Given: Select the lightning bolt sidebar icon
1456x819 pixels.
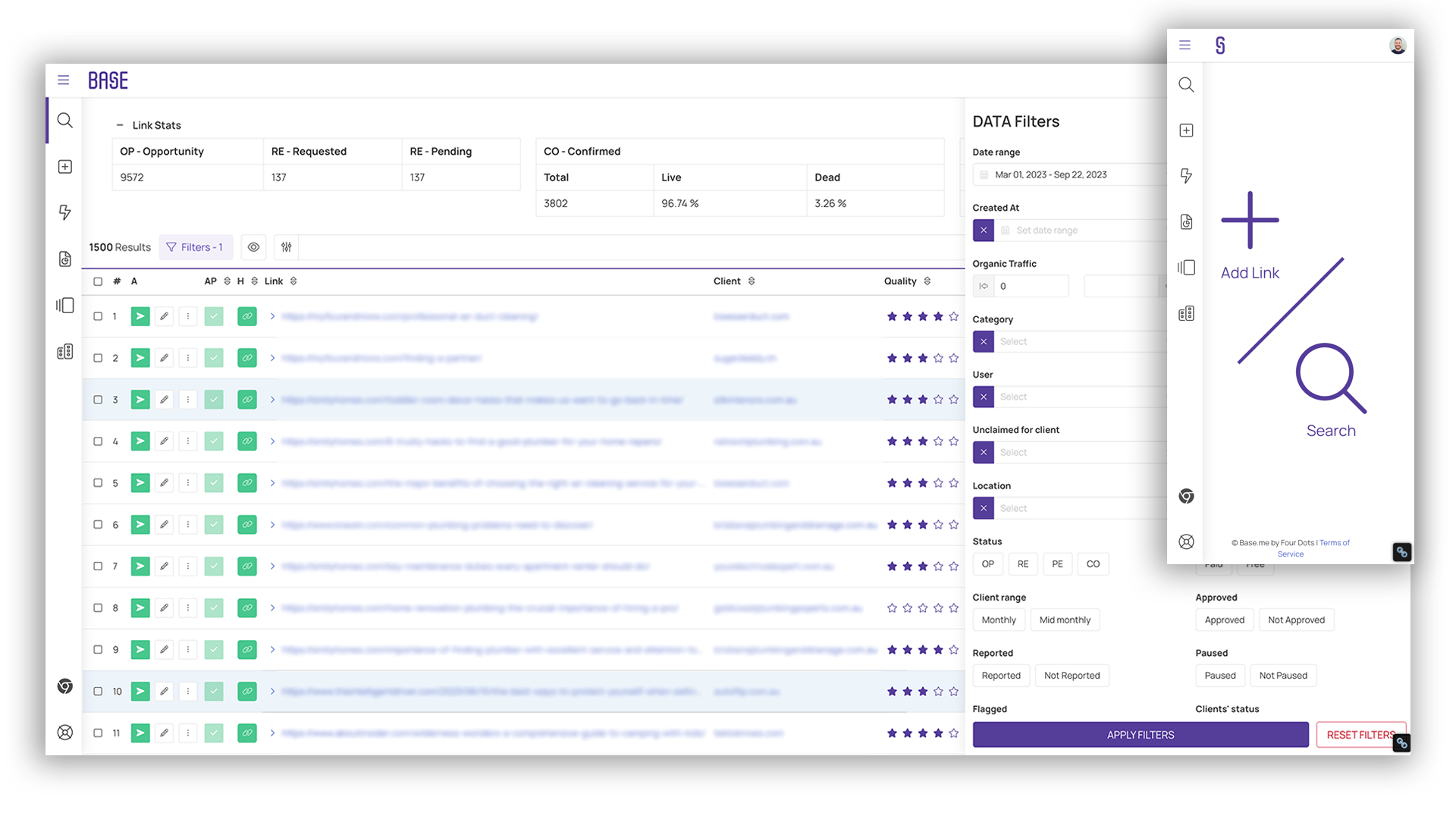Looking at the screenshot, I should pyautogui.click(x=64, y=213).
